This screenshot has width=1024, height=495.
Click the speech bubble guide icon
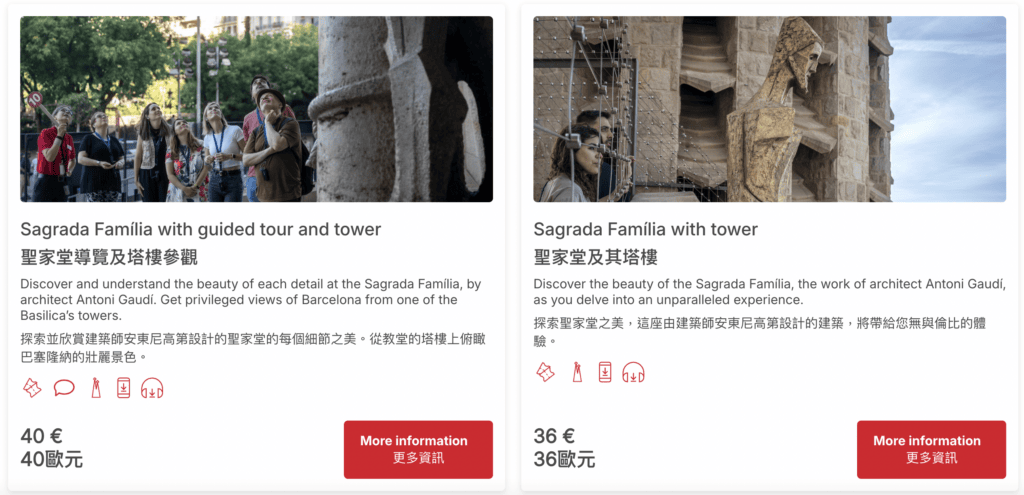click(64, 388)
